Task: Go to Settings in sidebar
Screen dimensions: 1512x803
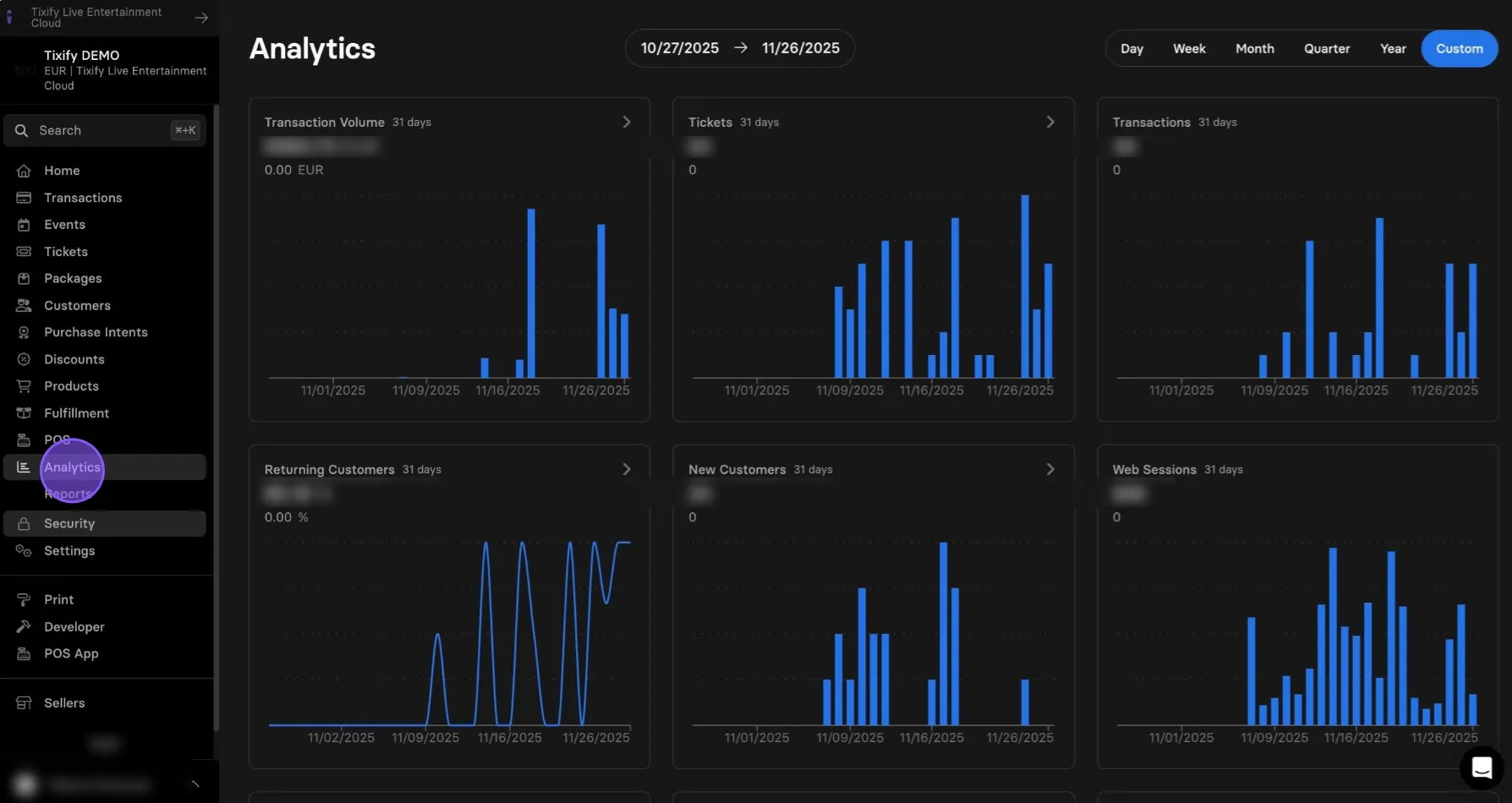Action: (x=69, y=550)
